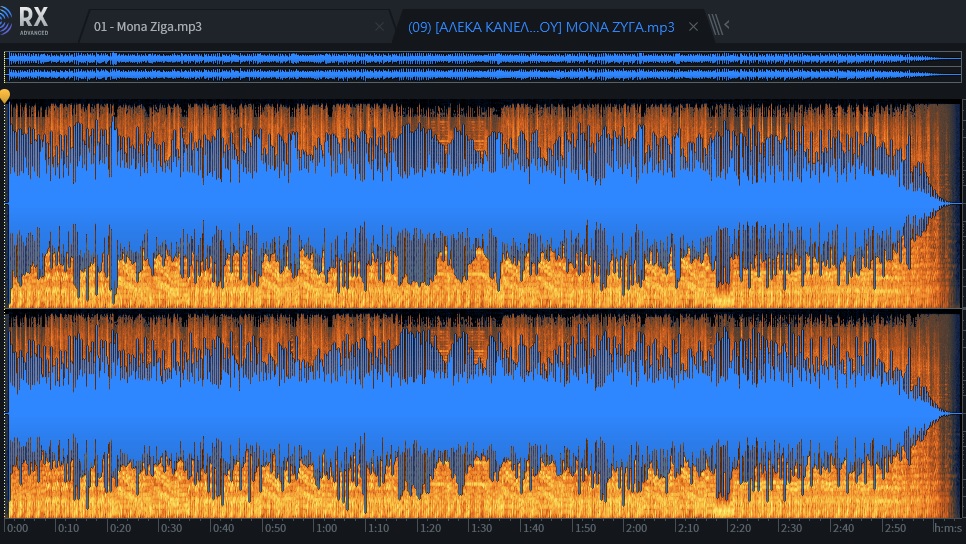Close the ΜΟΝΑ ΖΥΓΑ.mp3 tab

[x=693, y=26]
